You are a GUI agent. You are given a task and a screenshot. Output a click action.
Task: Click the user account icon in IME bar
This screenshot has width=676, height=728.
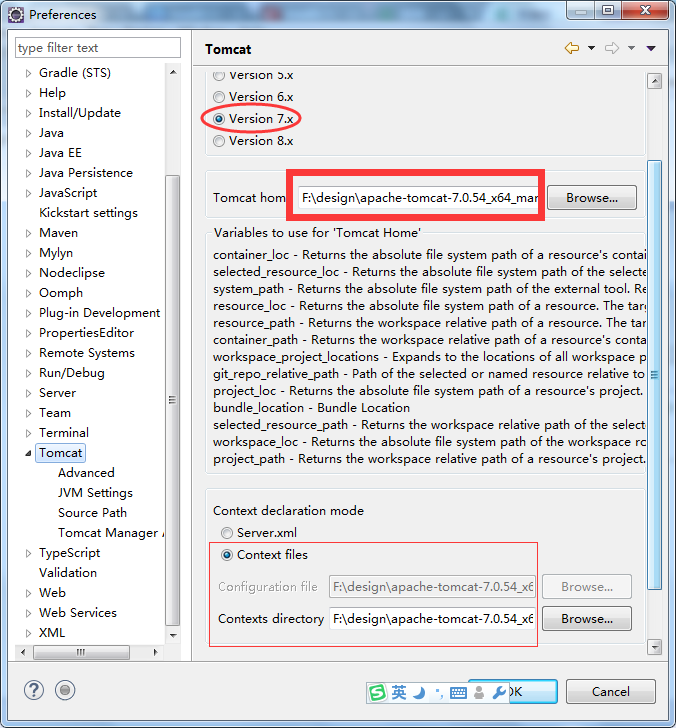[x=479, y=693]
